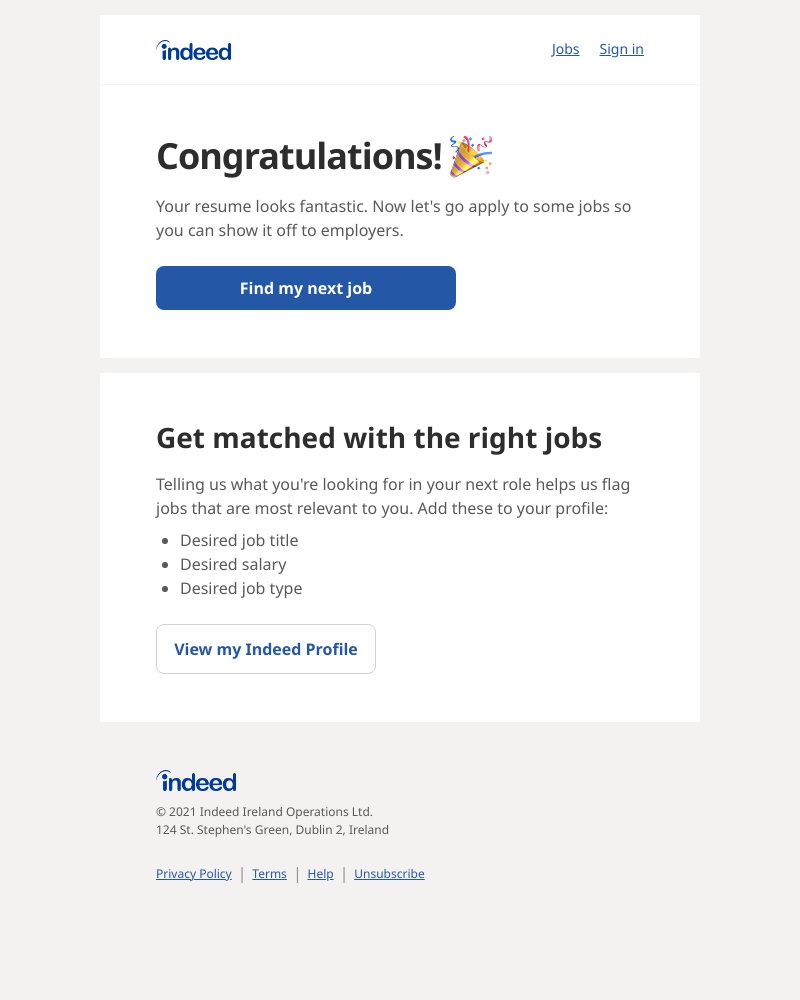This screenshot has width=800, height=1000.
Task: Click the party popper emoji
Action: 470,156
